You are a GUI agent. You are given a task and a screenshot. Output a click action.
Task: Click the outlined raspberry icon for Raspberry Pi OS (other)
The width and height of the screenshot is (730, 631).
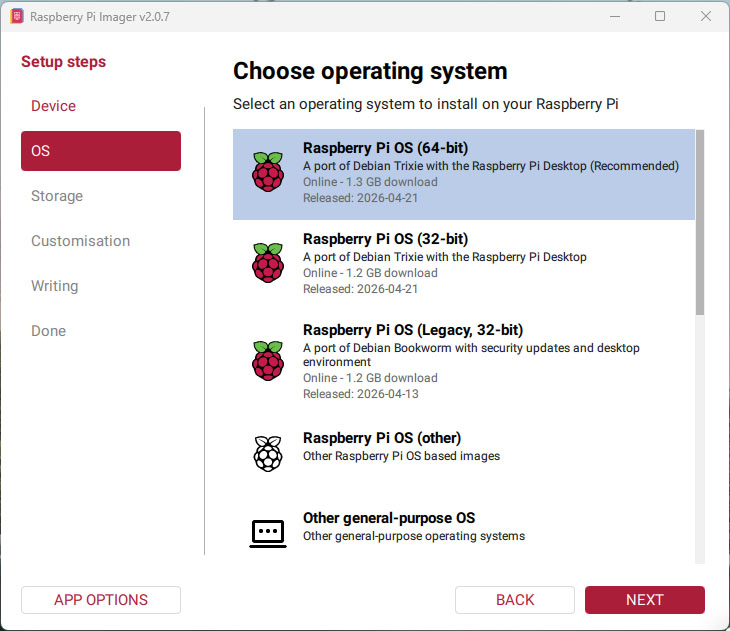click(268, 454)
